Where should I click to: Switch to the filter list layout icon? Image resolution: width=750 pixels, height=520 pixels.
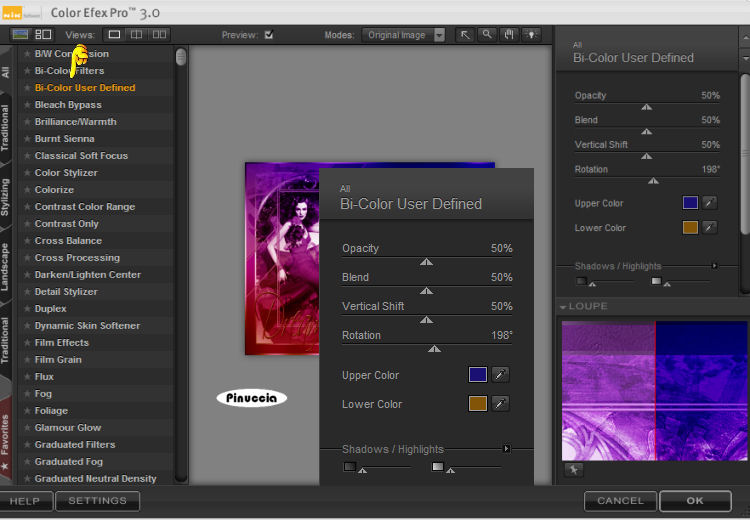pos(44,34)
